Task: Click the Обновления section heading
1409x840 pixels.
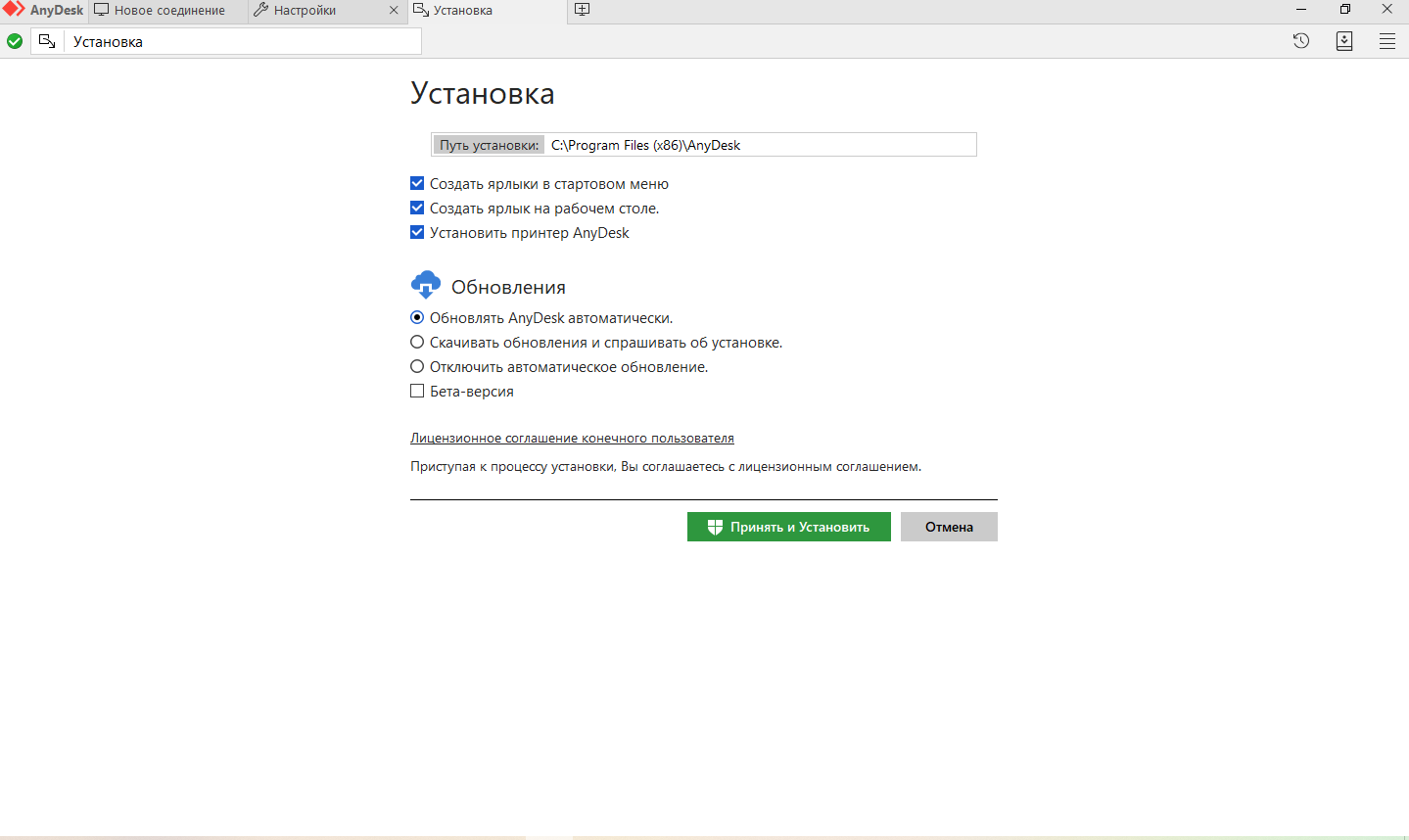Action: (x=508, y=287)
